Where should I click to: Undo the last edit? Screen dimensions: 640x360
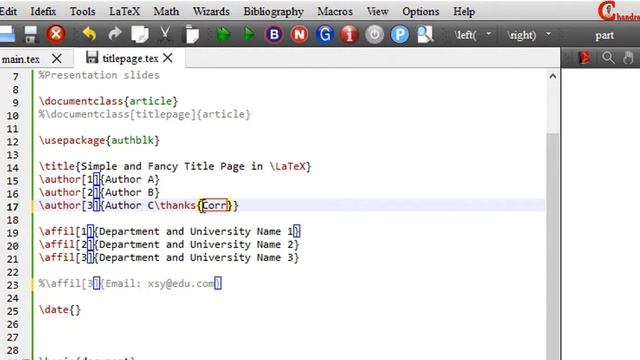point(89,34)
